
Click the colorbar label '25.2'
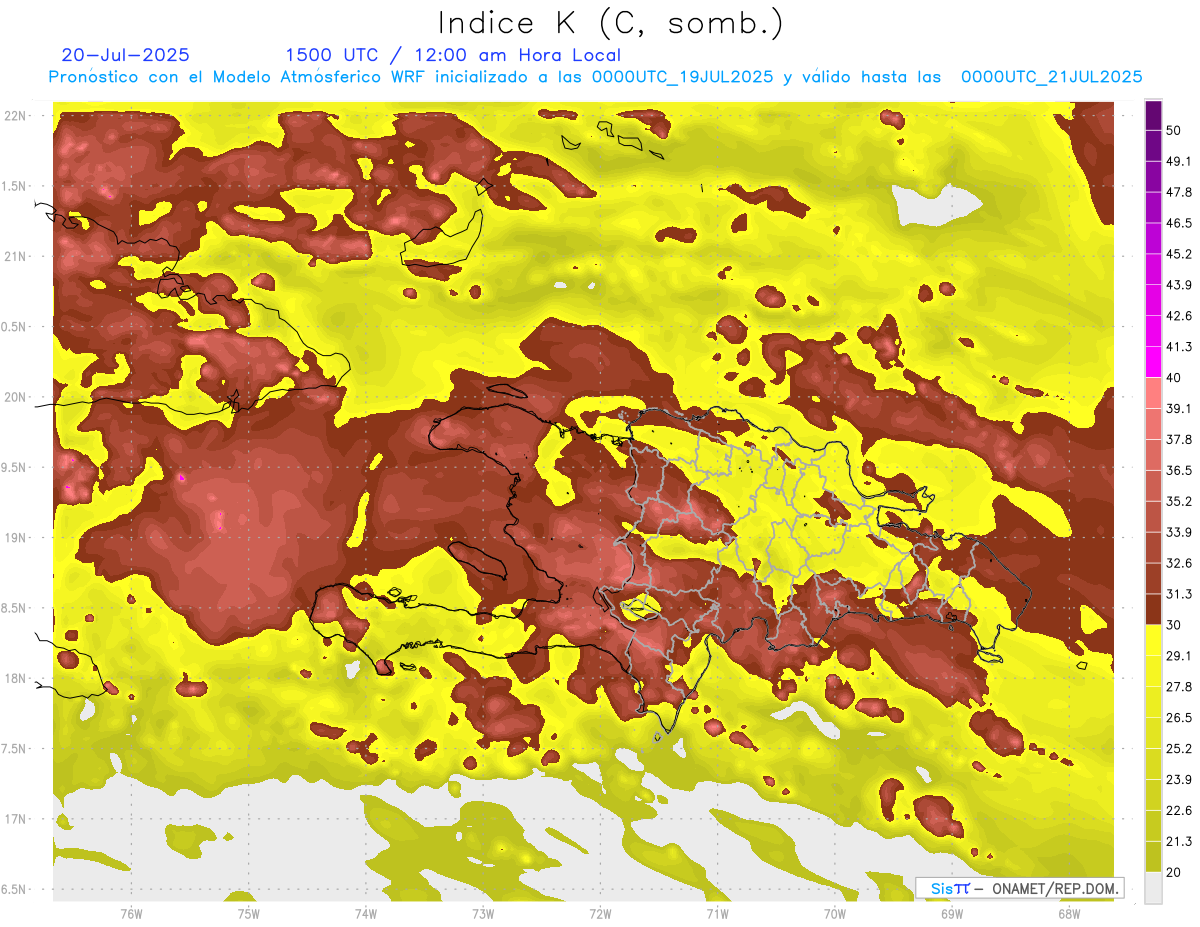click(x=1179, y=749)
